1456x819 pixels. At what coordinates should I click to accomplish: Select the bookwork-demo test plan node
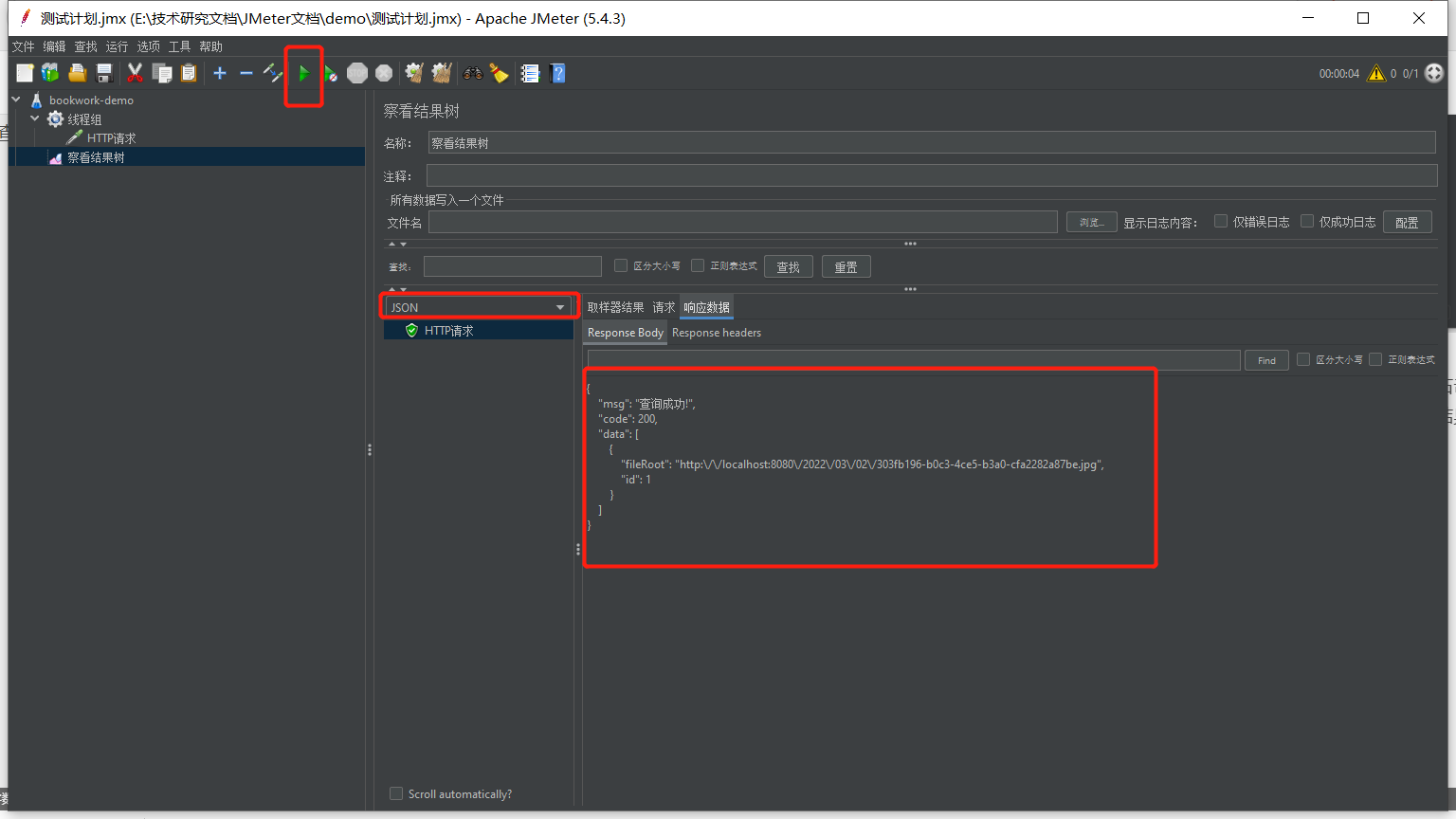tap(91, 100)
